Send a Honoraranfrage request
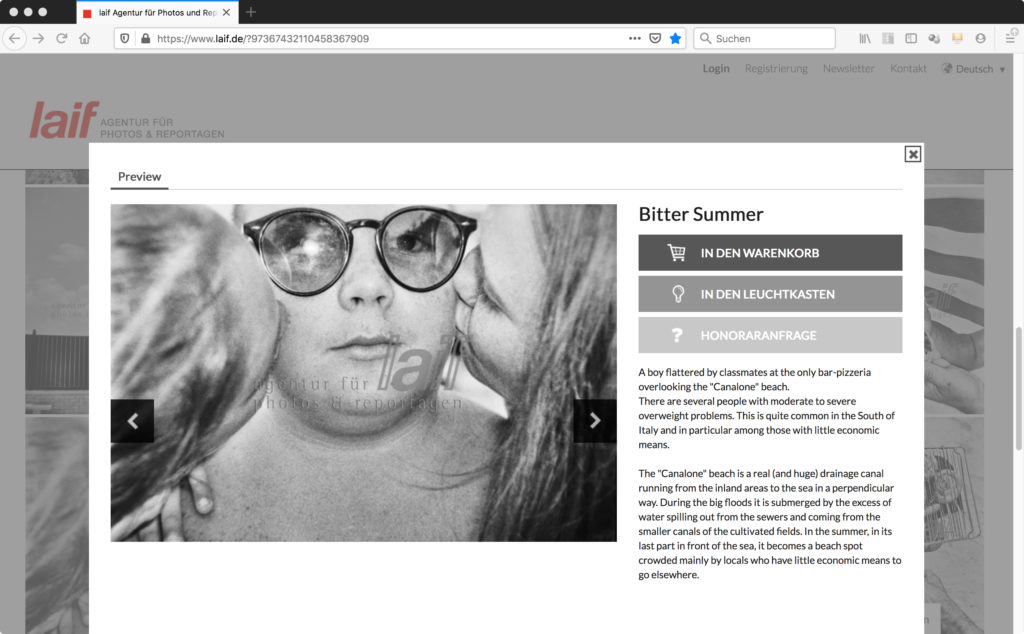This screenshot has height=634, width=1024. (x=770, y=335)
